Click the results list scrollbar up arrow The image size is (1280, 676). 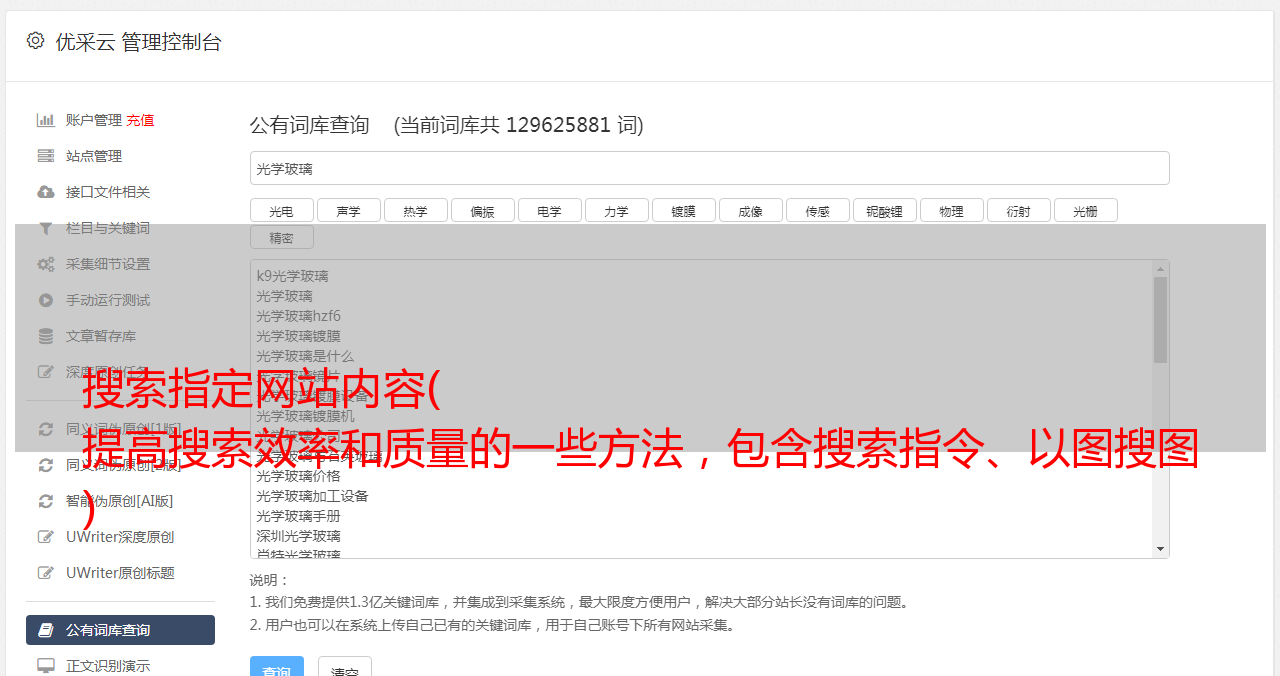[1160, 269]
